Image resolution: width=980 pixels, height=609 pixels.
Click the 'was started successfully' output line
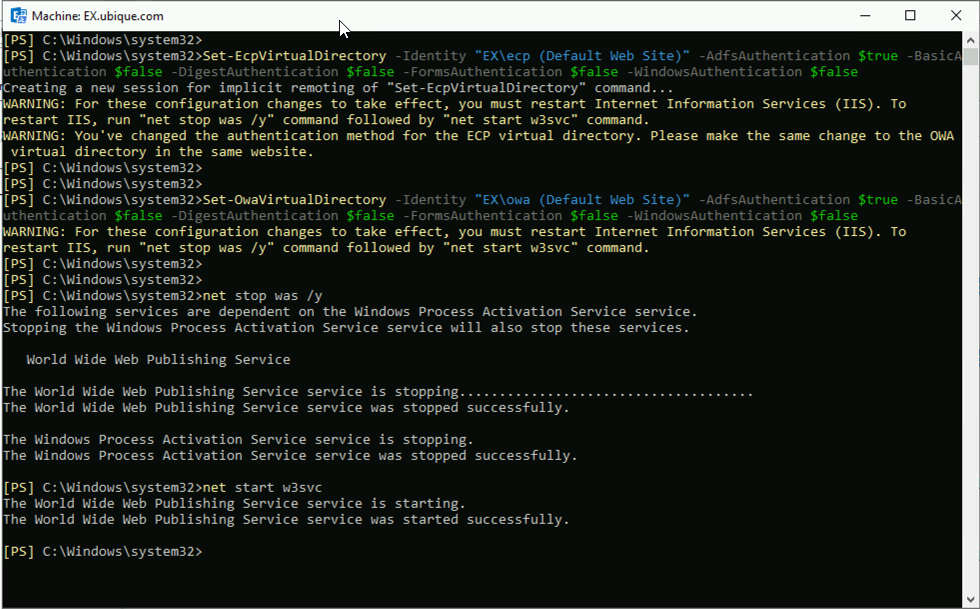(286, 520)
